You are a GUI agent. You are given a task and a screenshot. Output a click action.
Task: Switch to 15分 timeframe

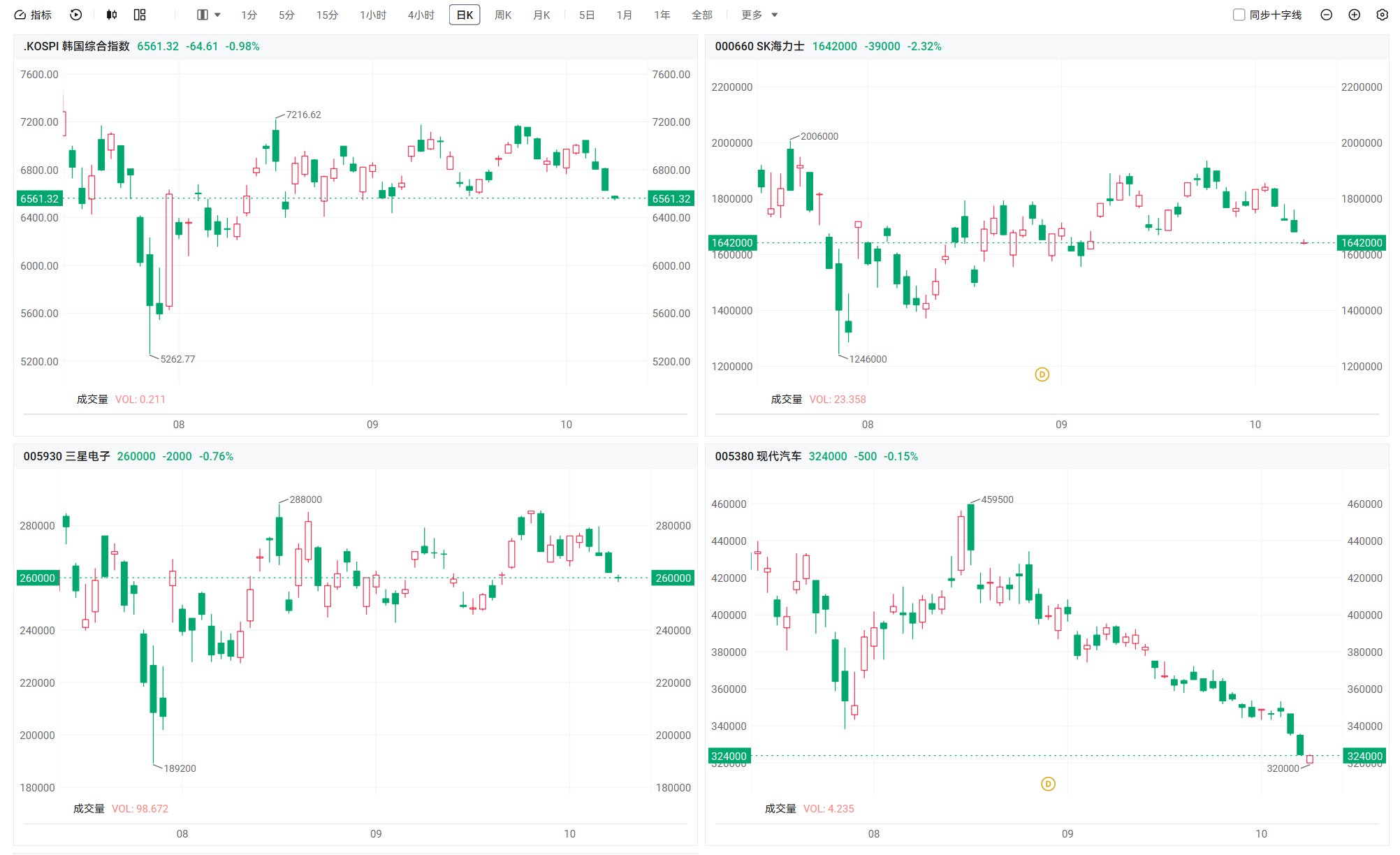327,15
